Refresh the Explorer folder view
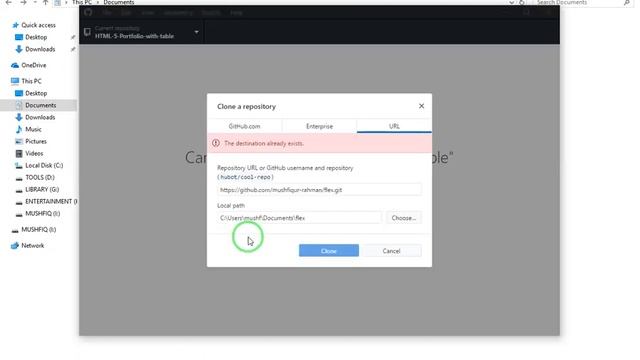640x360 pixels. 522,2
